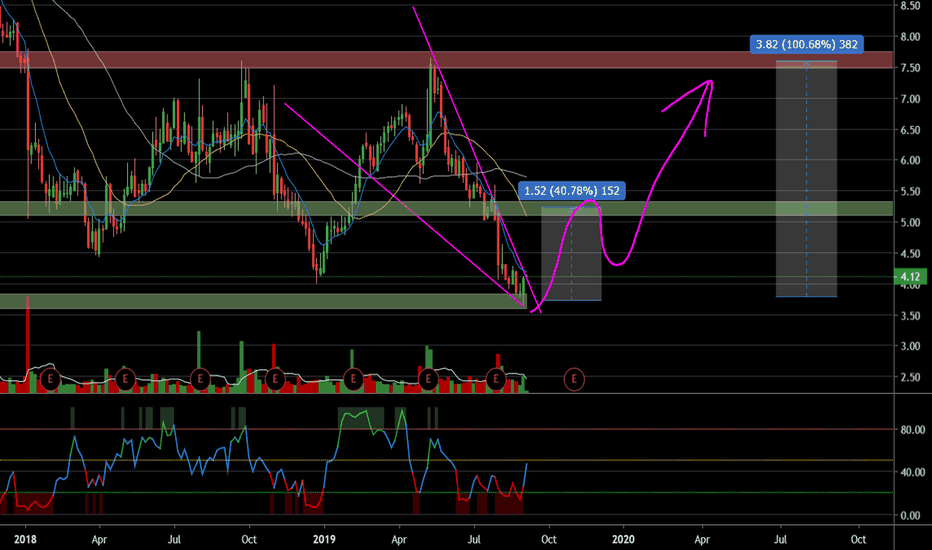Click the 8.00 price axis label

pos(910,36)
